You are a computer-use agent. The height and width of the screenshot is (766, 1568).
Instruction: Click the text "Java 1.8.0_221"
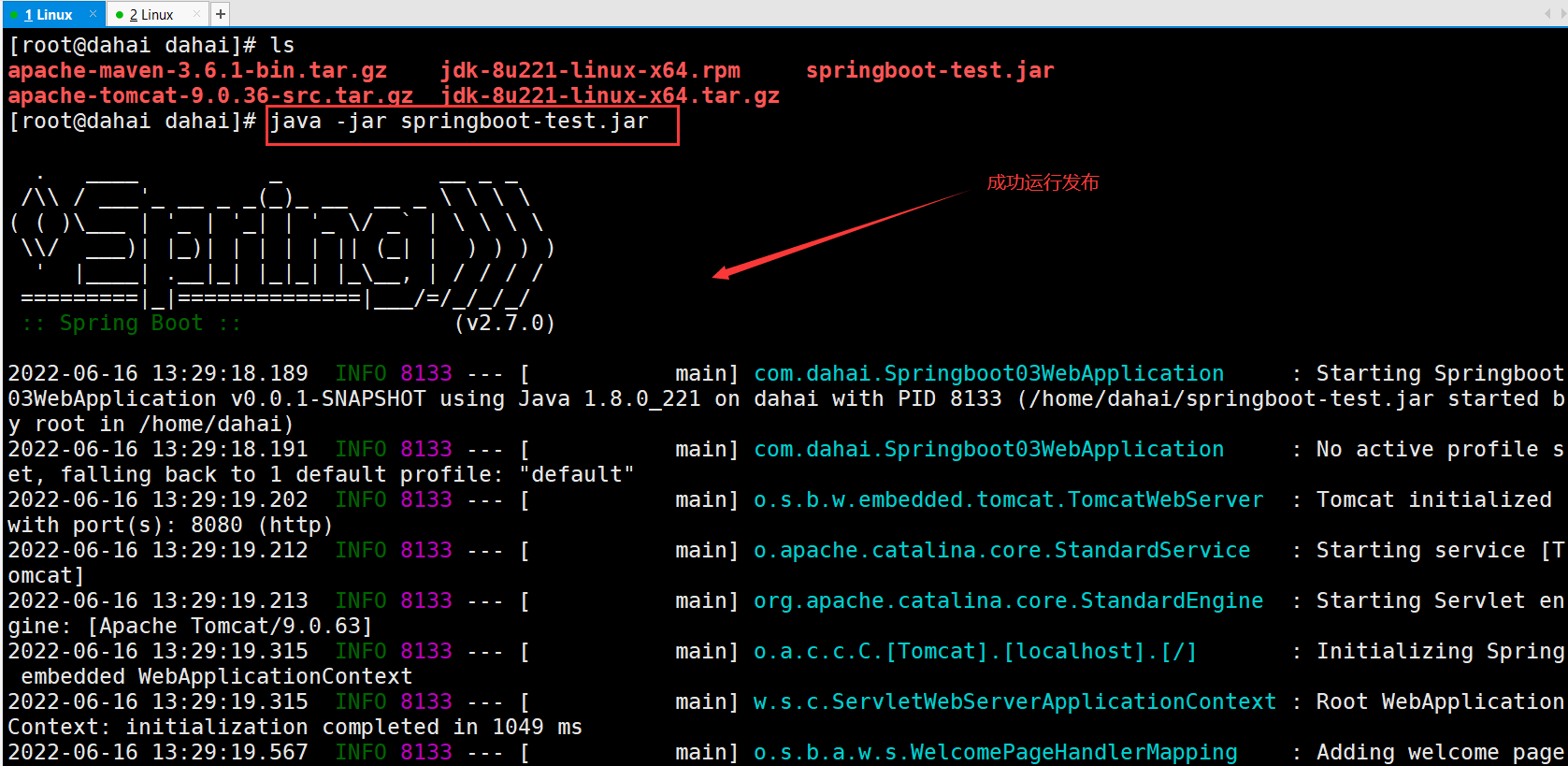(x=609, y=399)
